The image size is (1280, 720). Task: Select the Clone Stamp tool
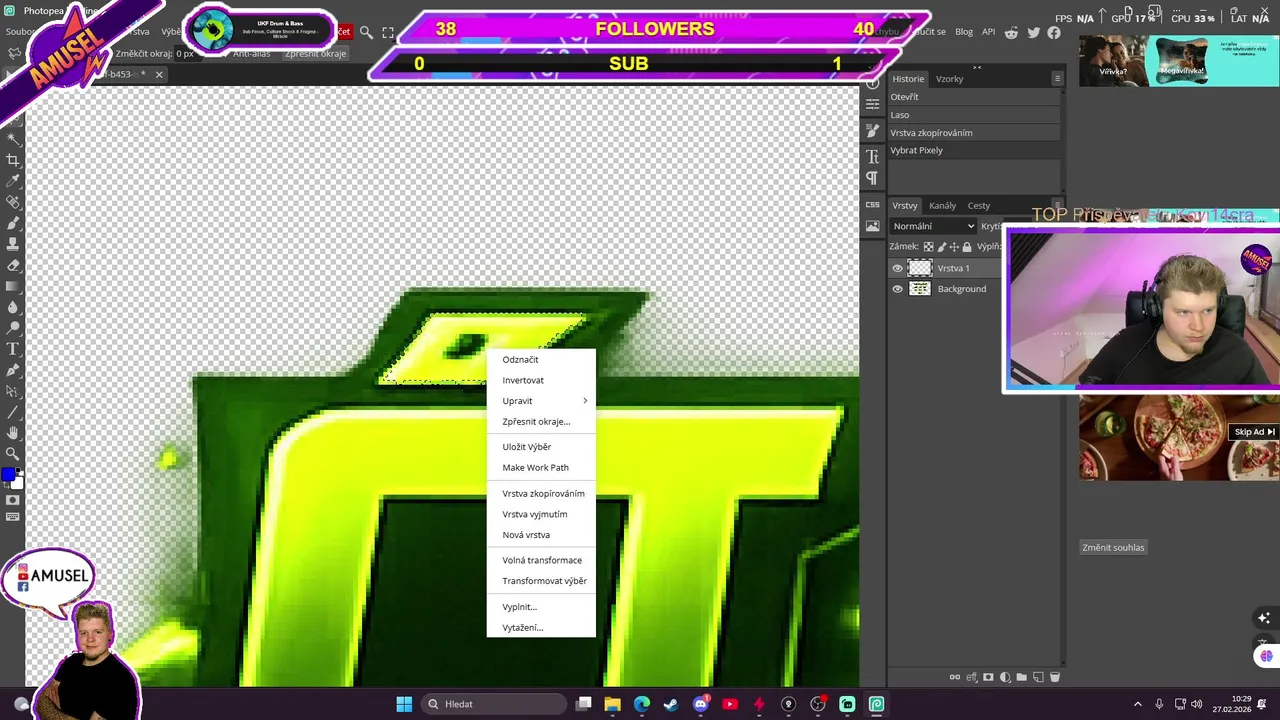click(x=13, y=244)
